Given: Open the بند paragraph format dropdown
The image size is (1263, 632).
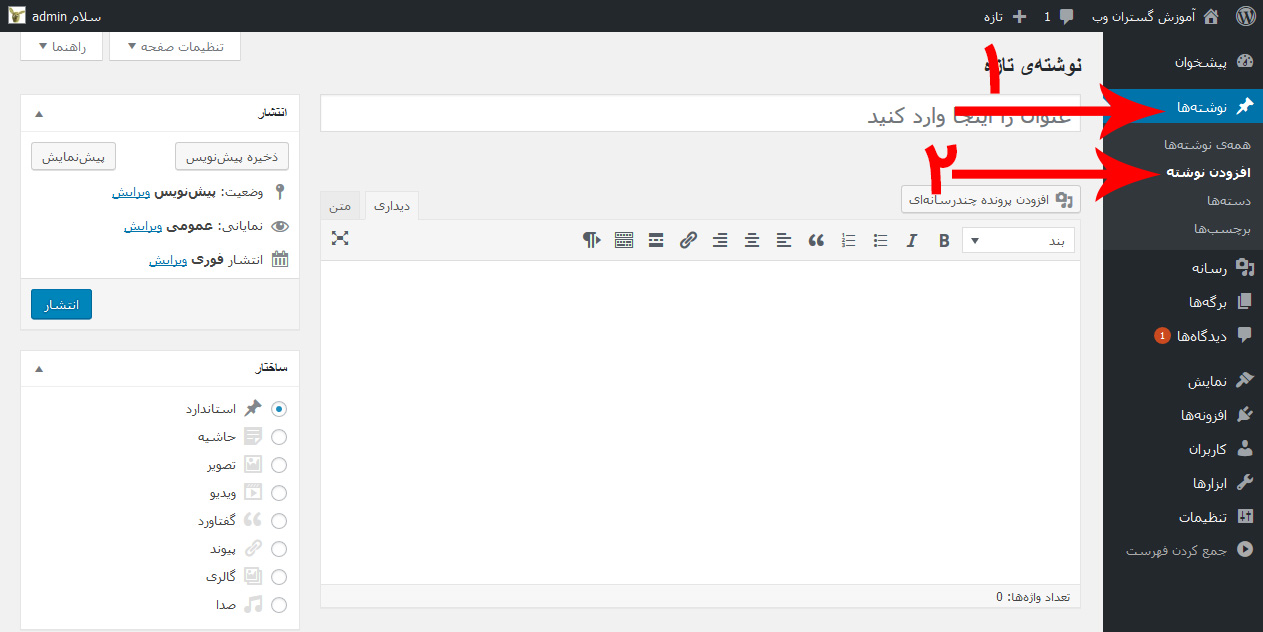Looking at the screenshot, I should [x=1018, y=240].
